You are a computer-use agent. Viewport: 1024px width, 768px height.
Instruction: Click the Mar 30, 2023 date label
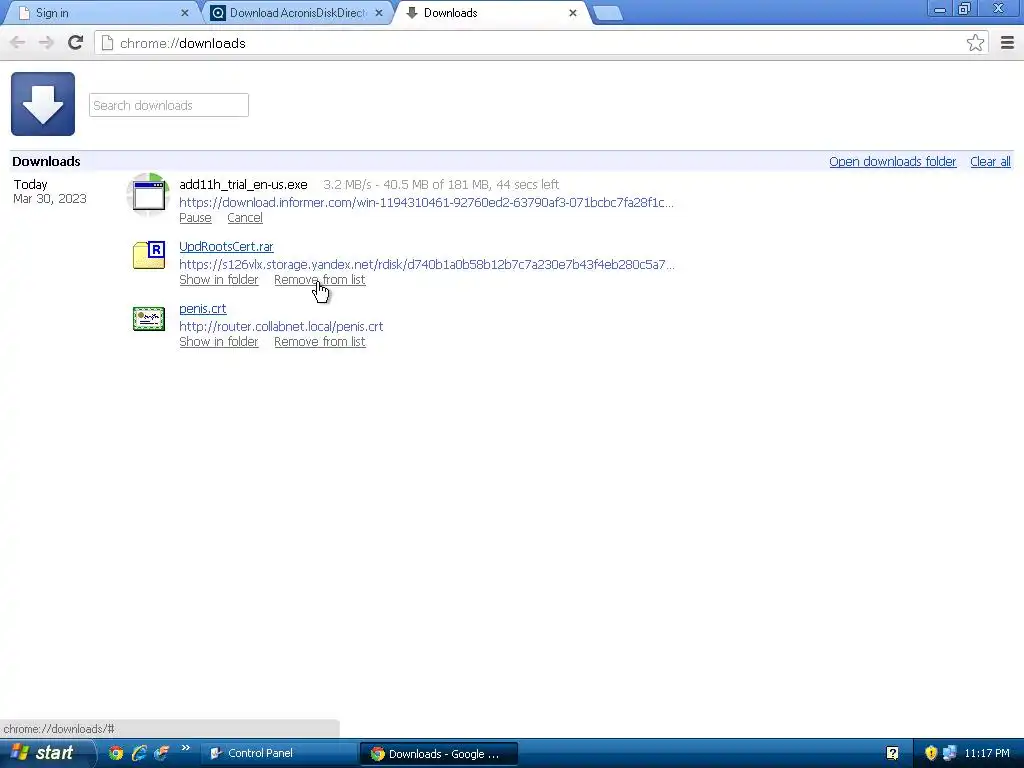coord(50,199)
